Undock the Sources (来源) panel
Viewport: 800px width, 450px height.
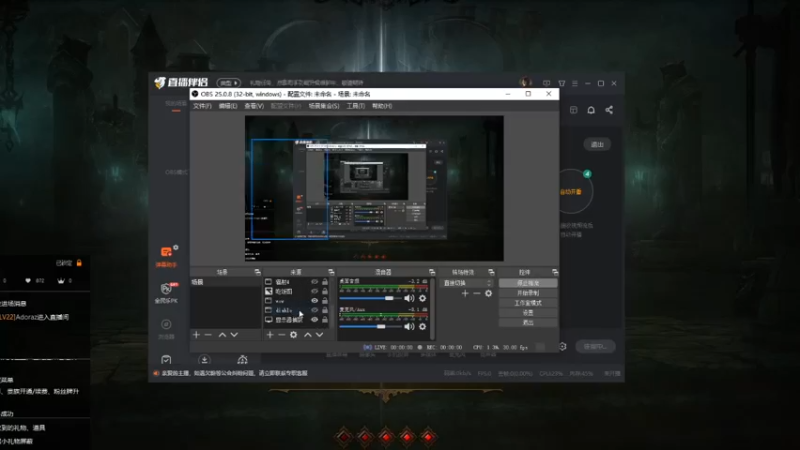pyautogui.click(x=331, y=272)
